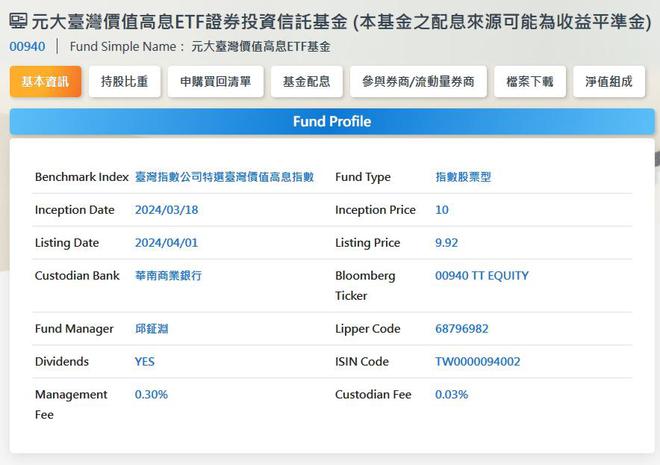Click the fund title 元大臺灣價值高息ETF證券投資信託基金
The height and width of the screenshot is (465, 660).
click(189, 21)
